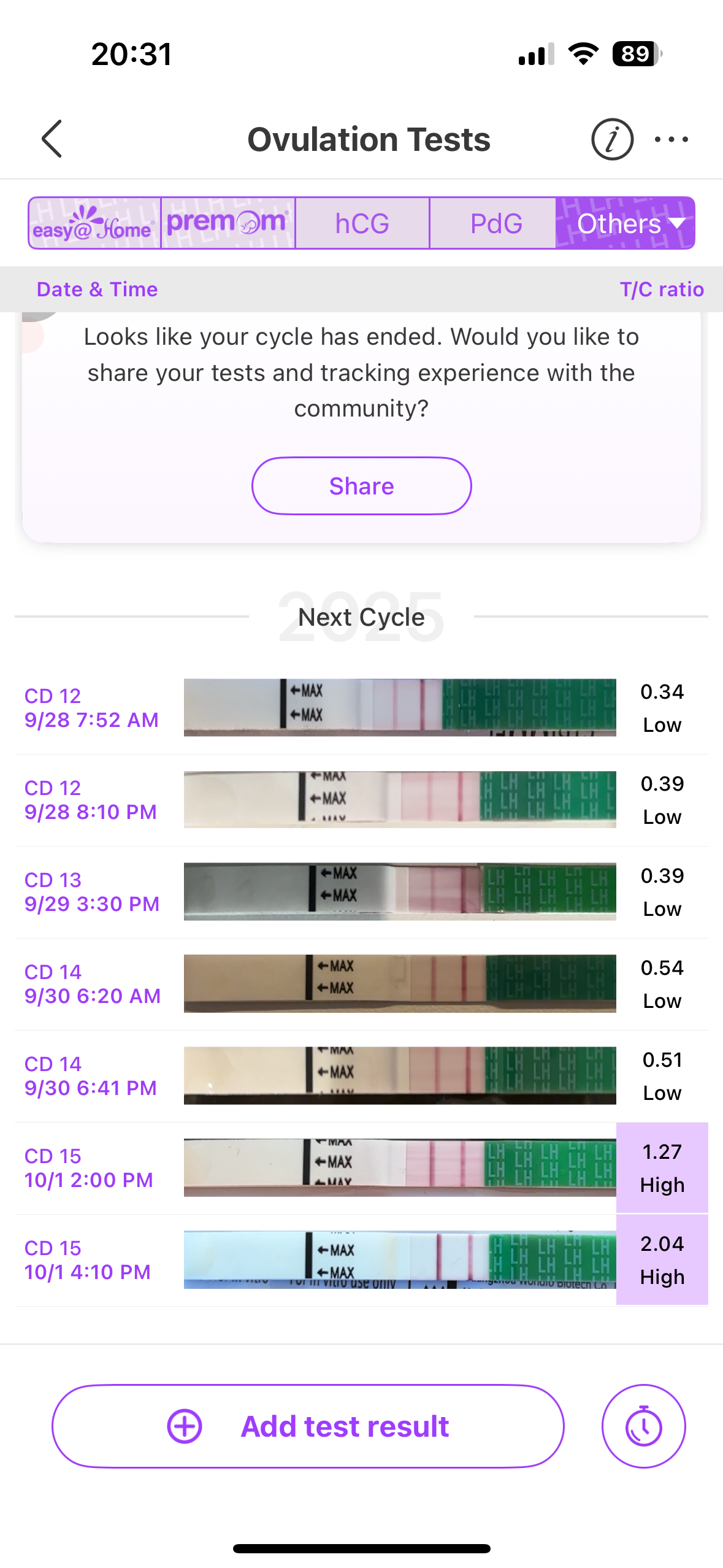Select the CD 13 9/29 3:30 PM entry
Image resolution: width=723 pixels, height=1568 pixels.
coord(92,892)
